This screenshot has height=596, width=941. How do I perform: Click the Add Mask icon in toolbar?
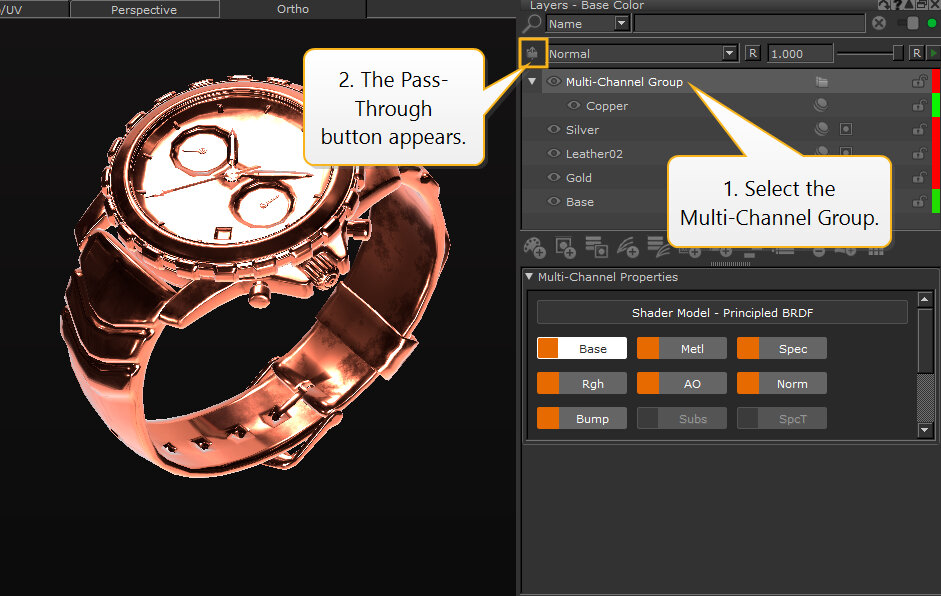pos(565,246)
